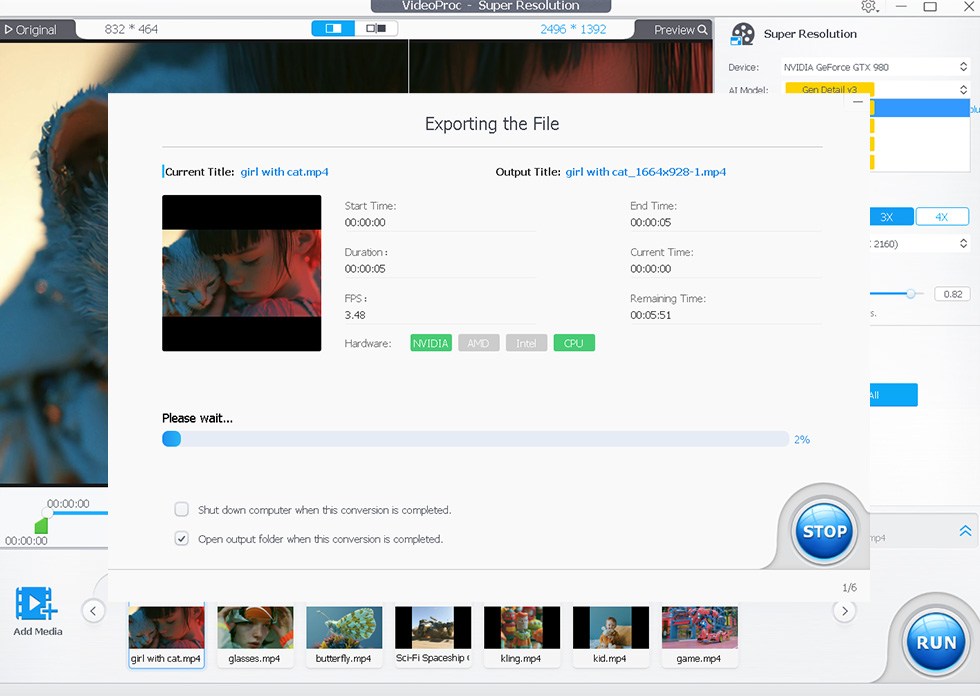Select the split view compare mode
The width and height of the screenshot is (980, 696).
333,29
